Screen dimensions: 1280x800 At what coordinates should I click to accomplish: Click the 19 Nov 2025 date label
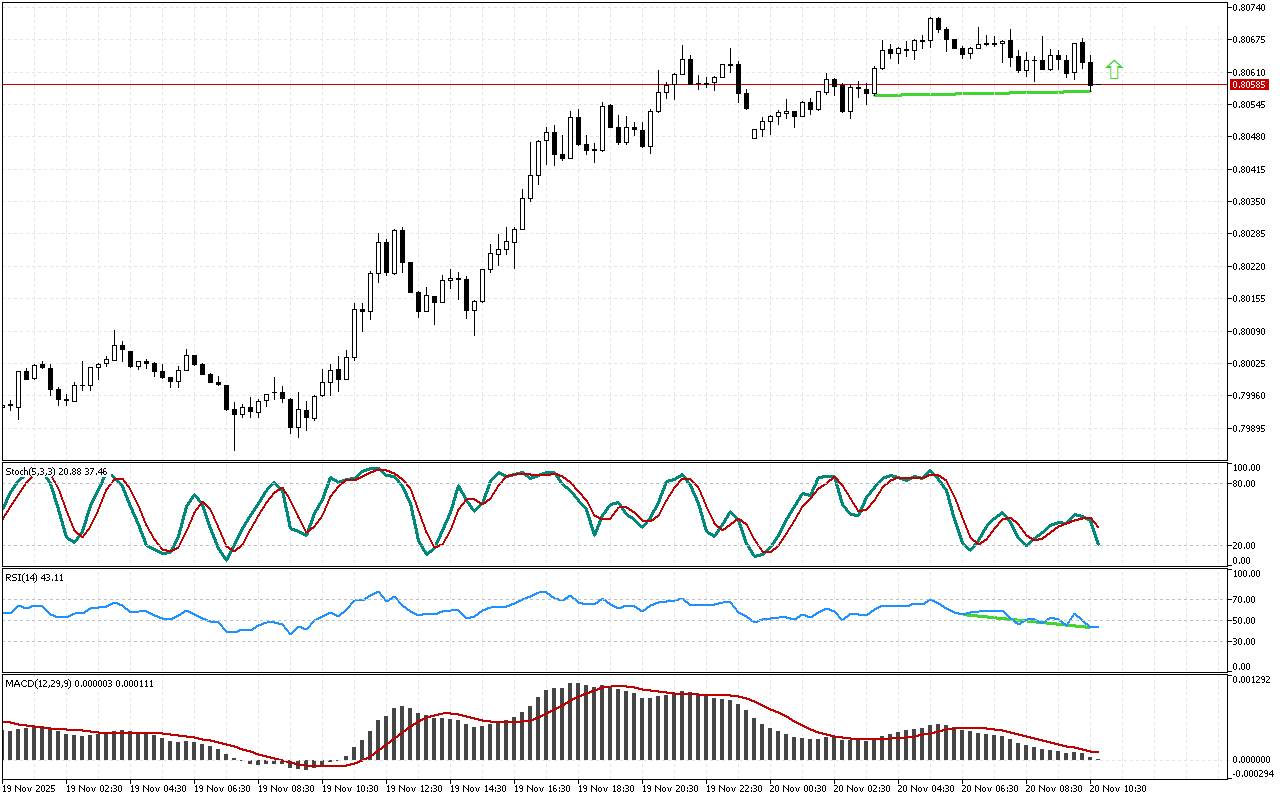[30, 788]
